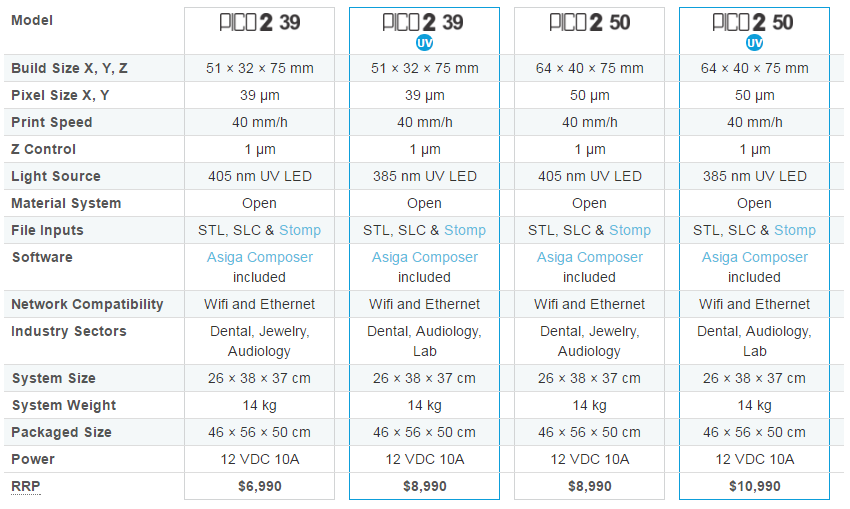Open the Asiga Composer link for PICO2 39 UV
The width and height of the screenshot is (850, 509).
click(x=424, y=257)
